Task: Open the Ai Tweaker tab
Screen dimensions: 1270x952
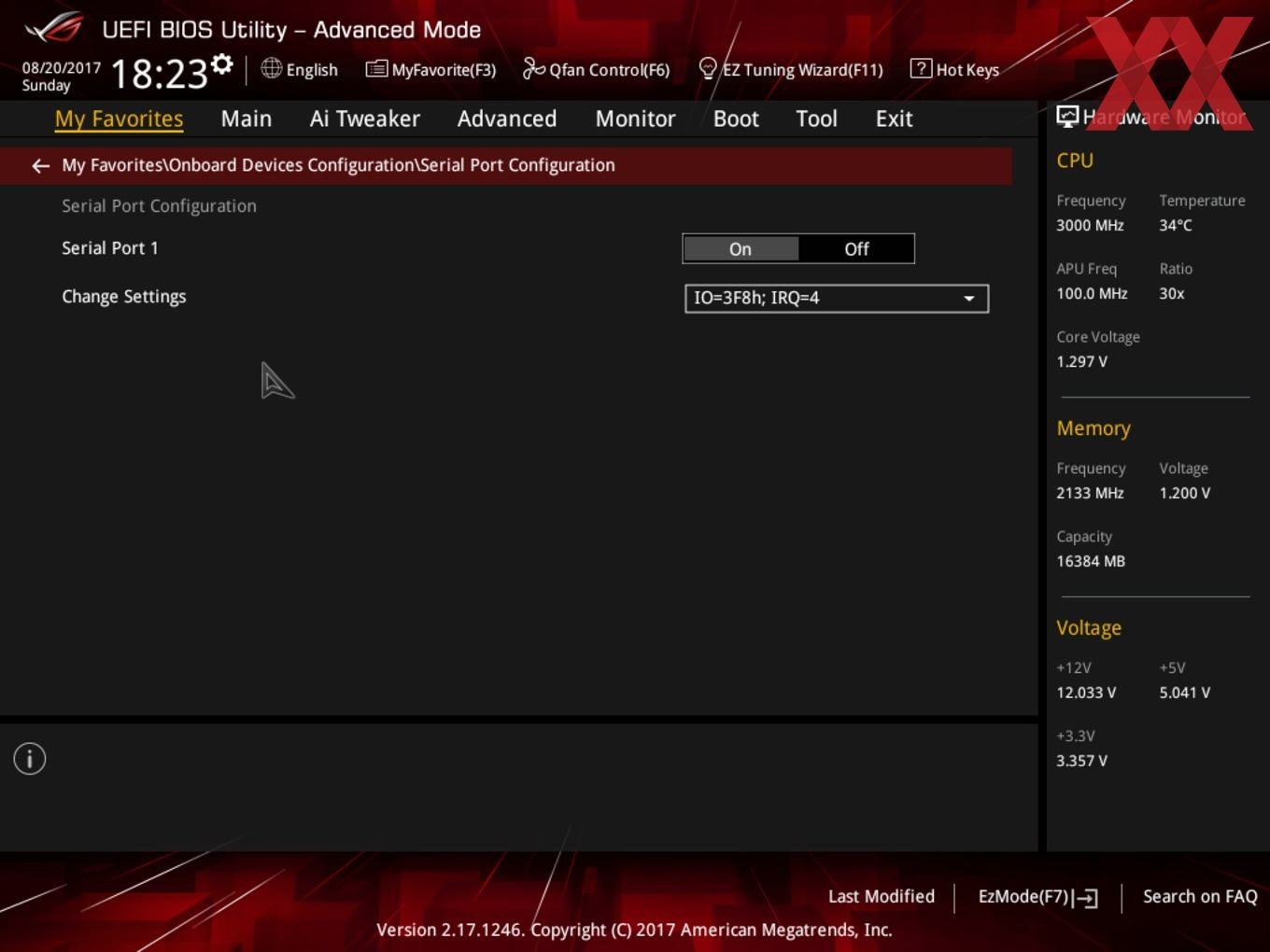Action: tap(365, 119)
